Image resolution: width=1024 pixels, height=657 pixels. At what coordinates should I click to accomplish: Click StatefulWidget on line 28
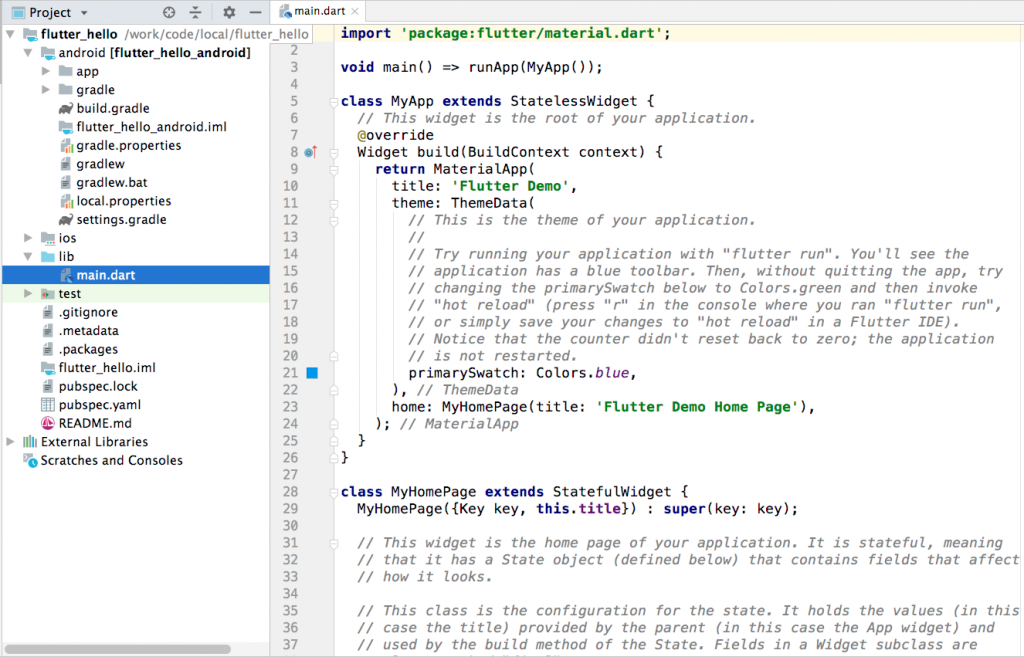pyautogui.click(x=612, y=492)
